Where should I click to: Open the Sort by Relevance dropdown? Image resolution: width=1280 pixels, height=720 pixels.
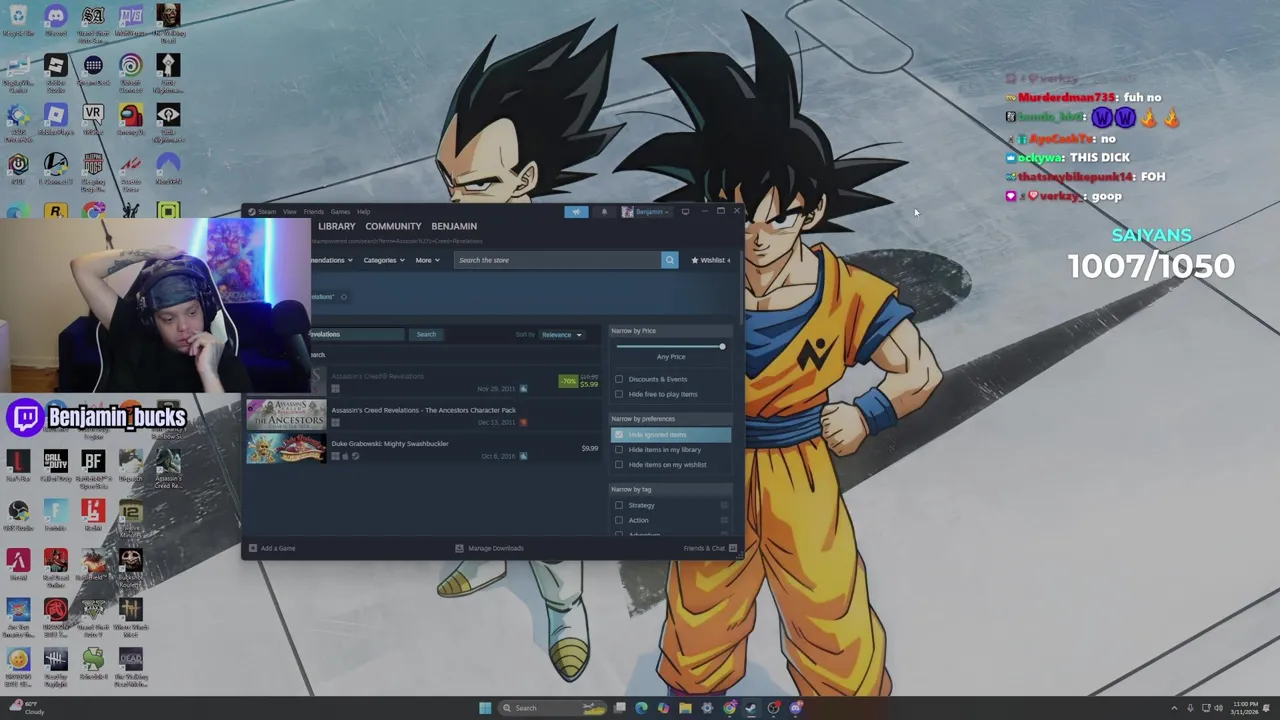coord(561,335)
